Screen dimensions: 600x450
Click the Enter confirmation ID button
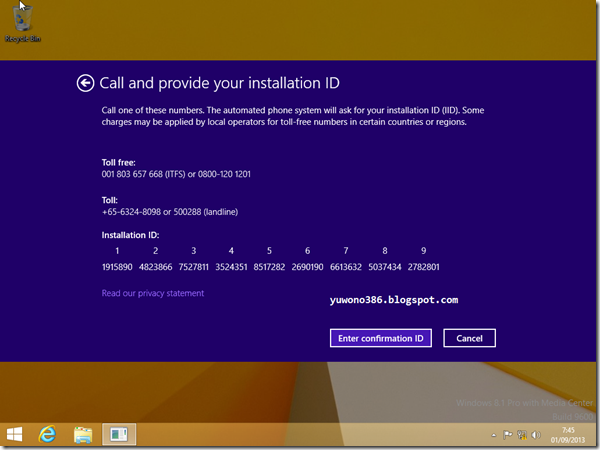click(x=381, y=338)
